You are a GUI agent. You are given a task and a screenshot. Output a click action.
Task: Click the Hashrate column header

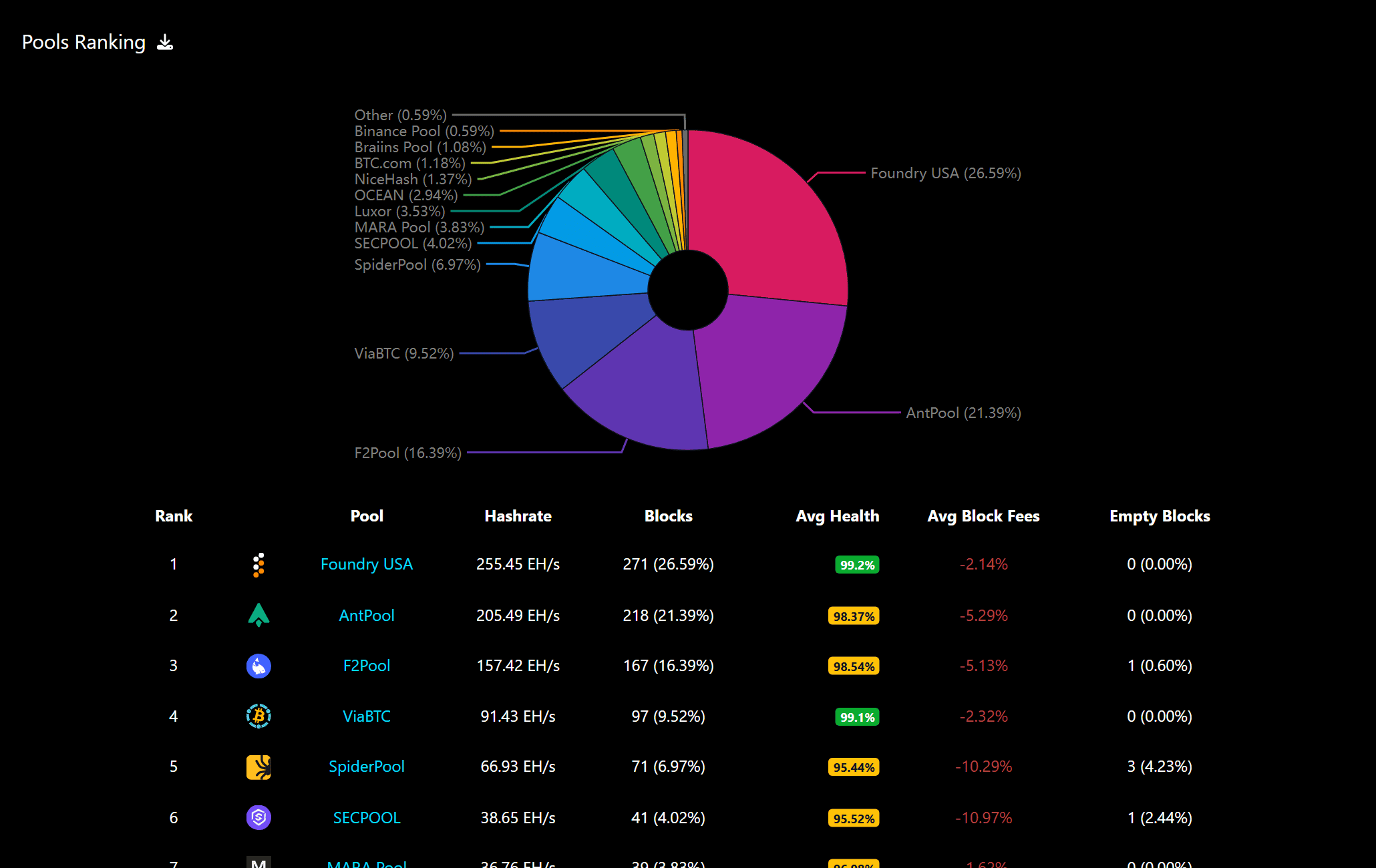point(518,516)
